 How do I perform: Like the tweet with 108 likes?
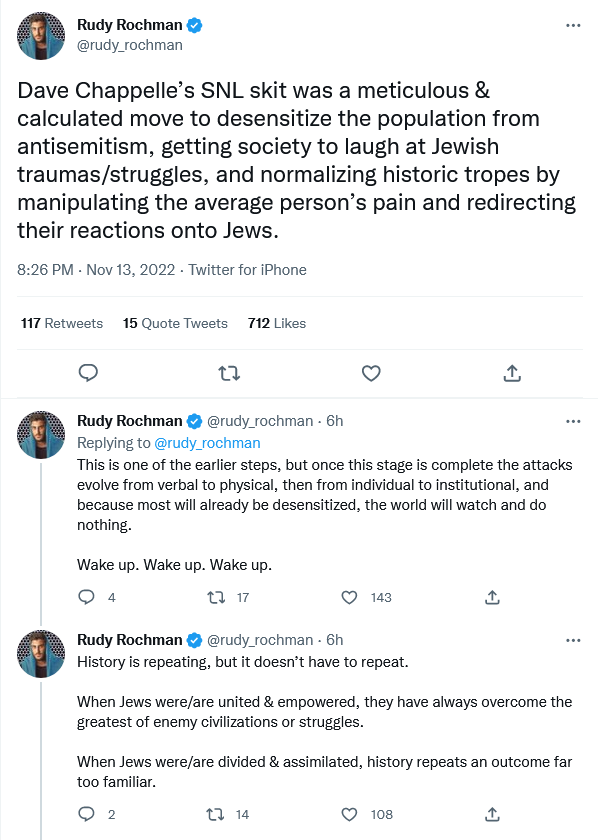coord(349,814)
